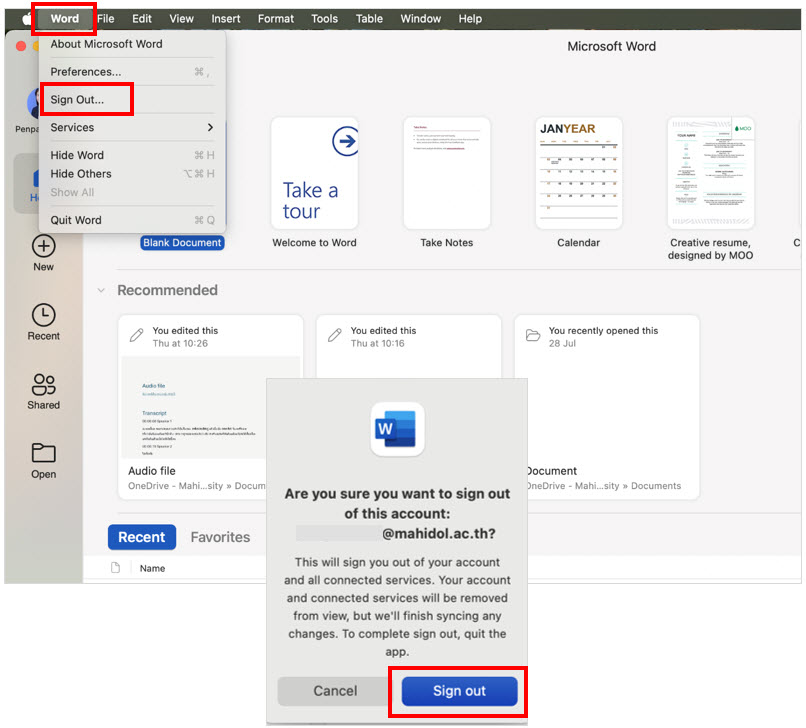This screenshot has width=806, height=728.
Task: Open the Shared sidebar icon
Action: [x=43, y=385]
